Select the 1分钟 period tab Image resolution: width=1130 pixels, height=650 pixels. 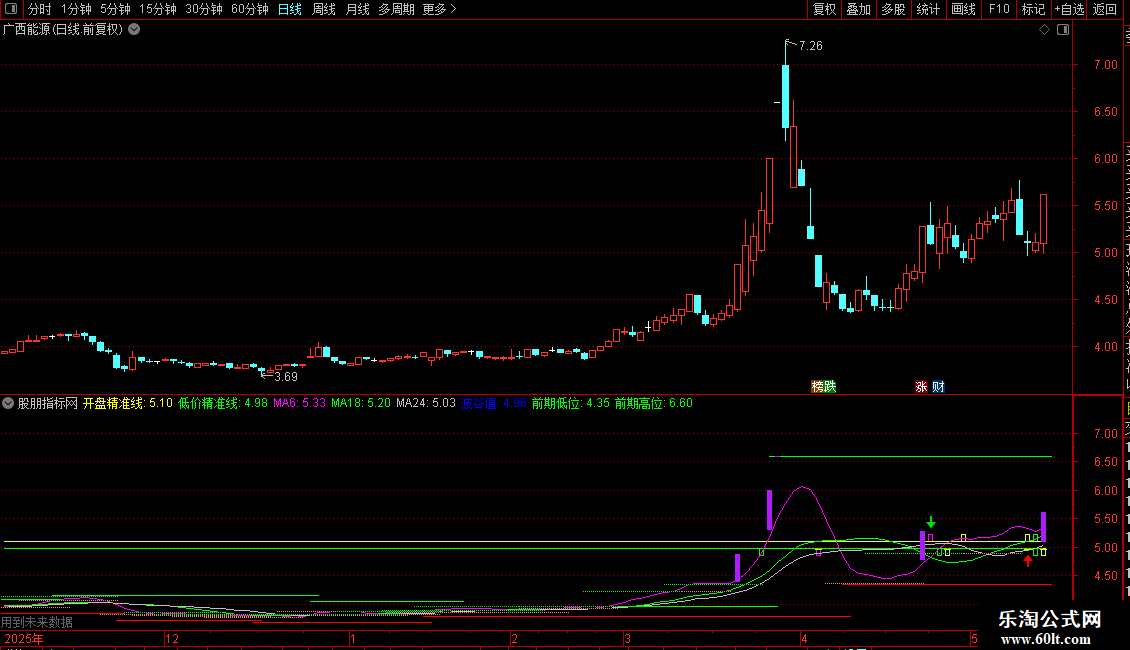pyautogui.click(x=76, y=9)
